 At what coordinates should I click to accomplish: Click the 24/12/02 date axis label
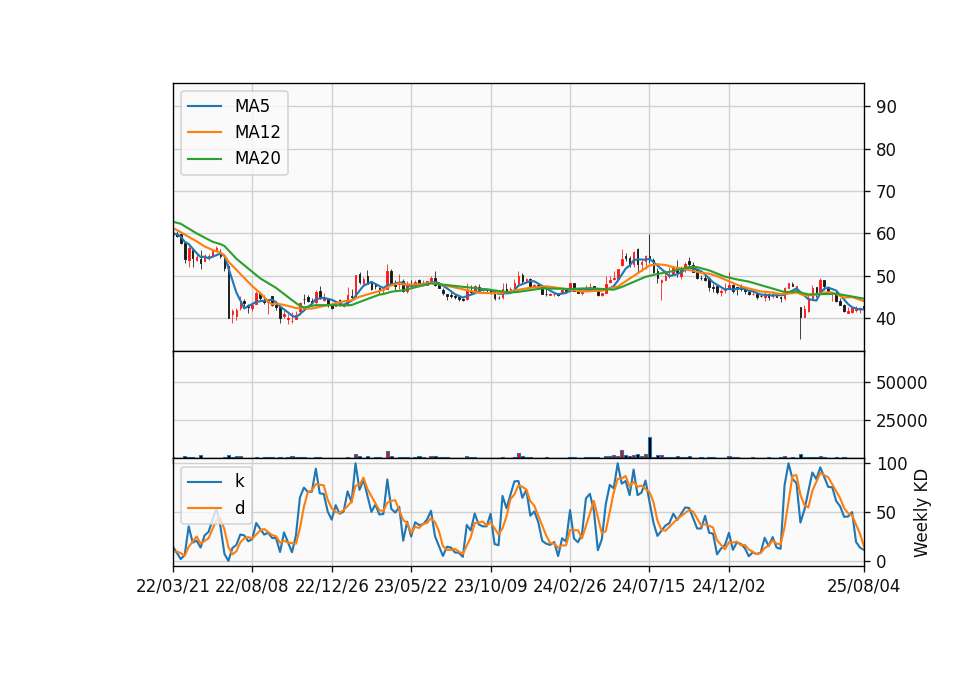pos(729,586)
